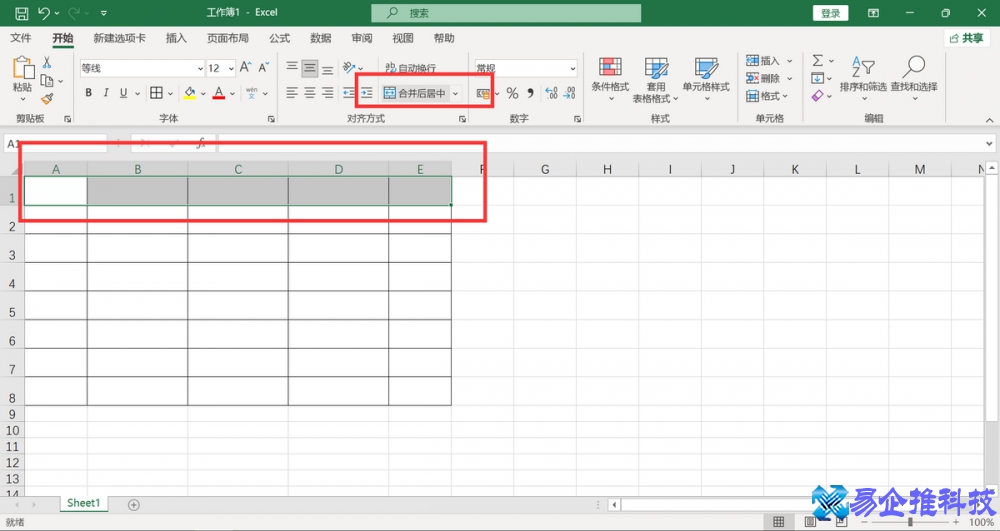Click the save icon in title bar
Viewport: 1000px width, 531px height.
click(21, 13)
